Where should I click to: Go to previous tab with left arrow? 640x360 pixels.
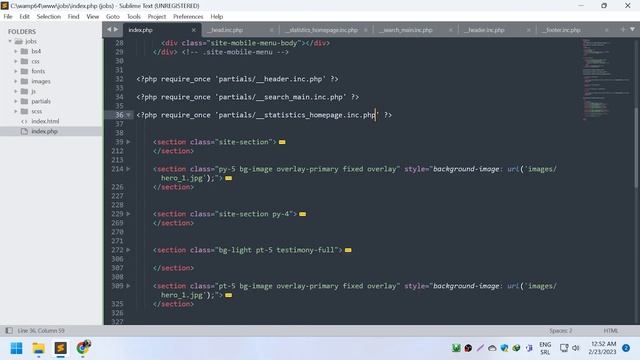coord(109,29)
